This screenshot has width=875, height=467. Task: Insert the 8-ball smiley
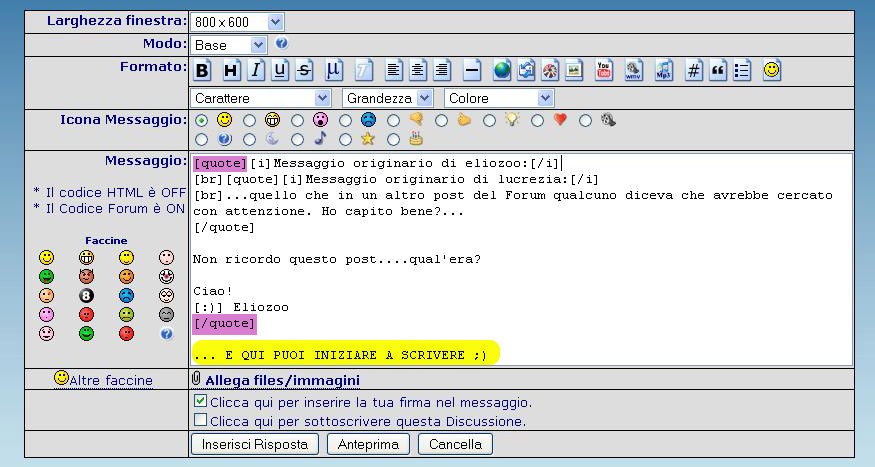point(86,295)
